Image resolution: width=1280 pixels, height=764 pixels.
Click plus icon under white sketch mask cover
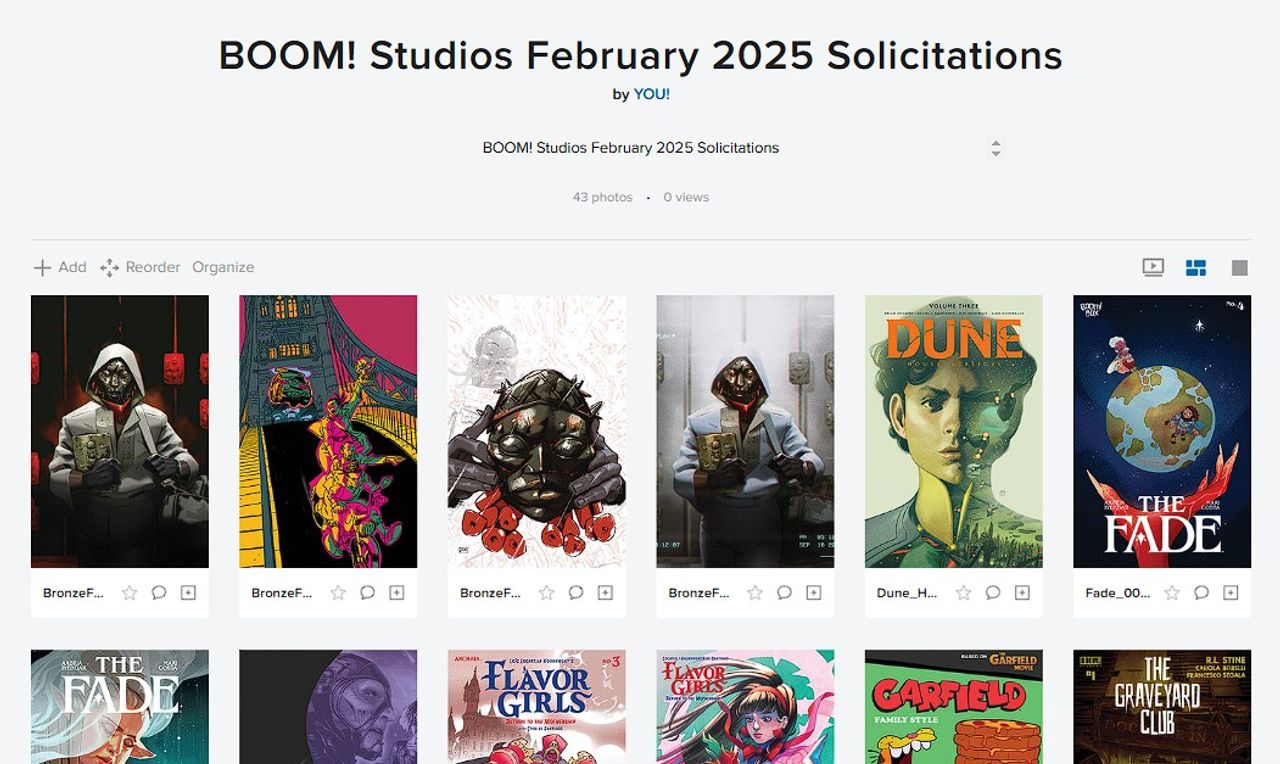pyautogui.click(x=605, y=593)
